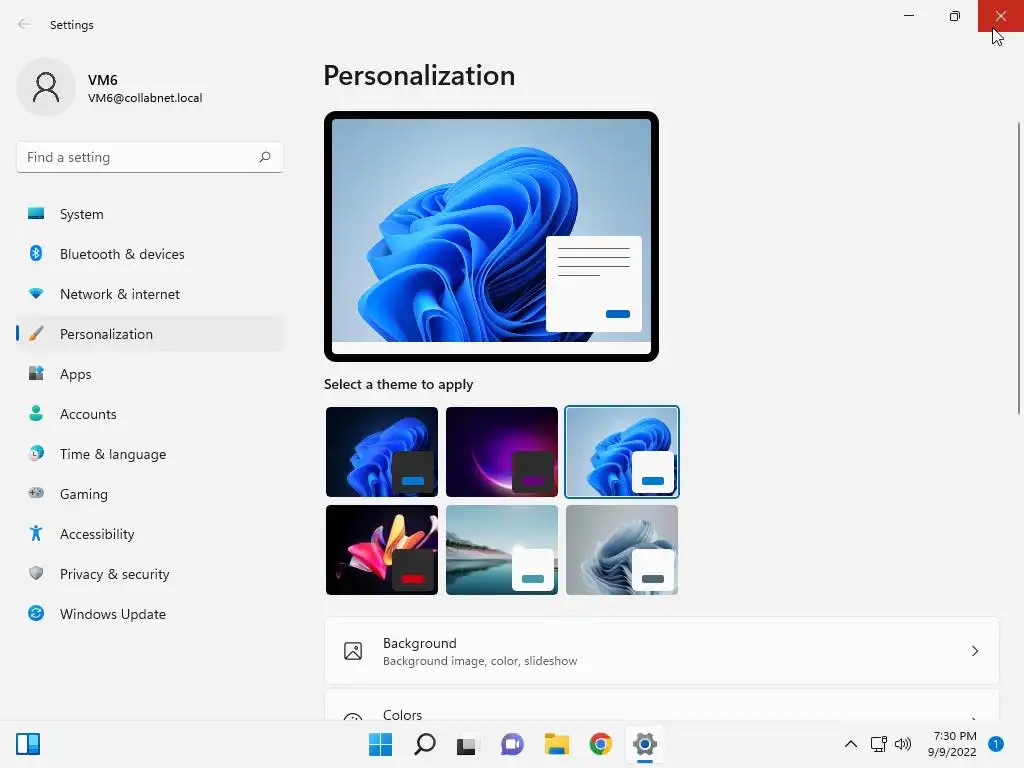Image resolution: width=1024 pixels, height=768 pixels.
Task: Click the back arrow next to Settings
Action: pos(24,24)
